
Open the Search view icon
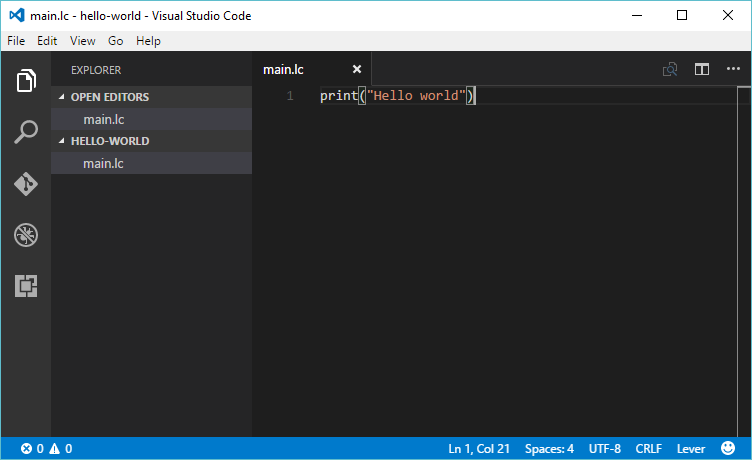26,132
